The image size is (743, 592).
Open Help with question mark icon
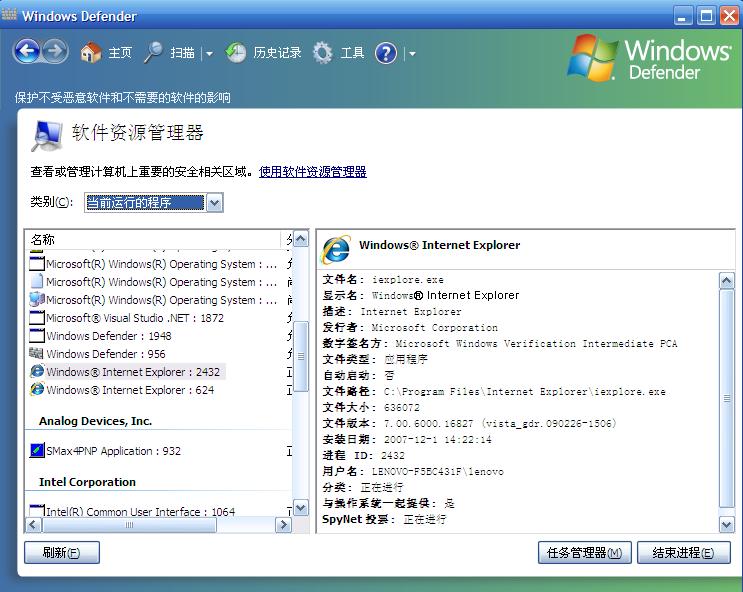coord(386,53)
